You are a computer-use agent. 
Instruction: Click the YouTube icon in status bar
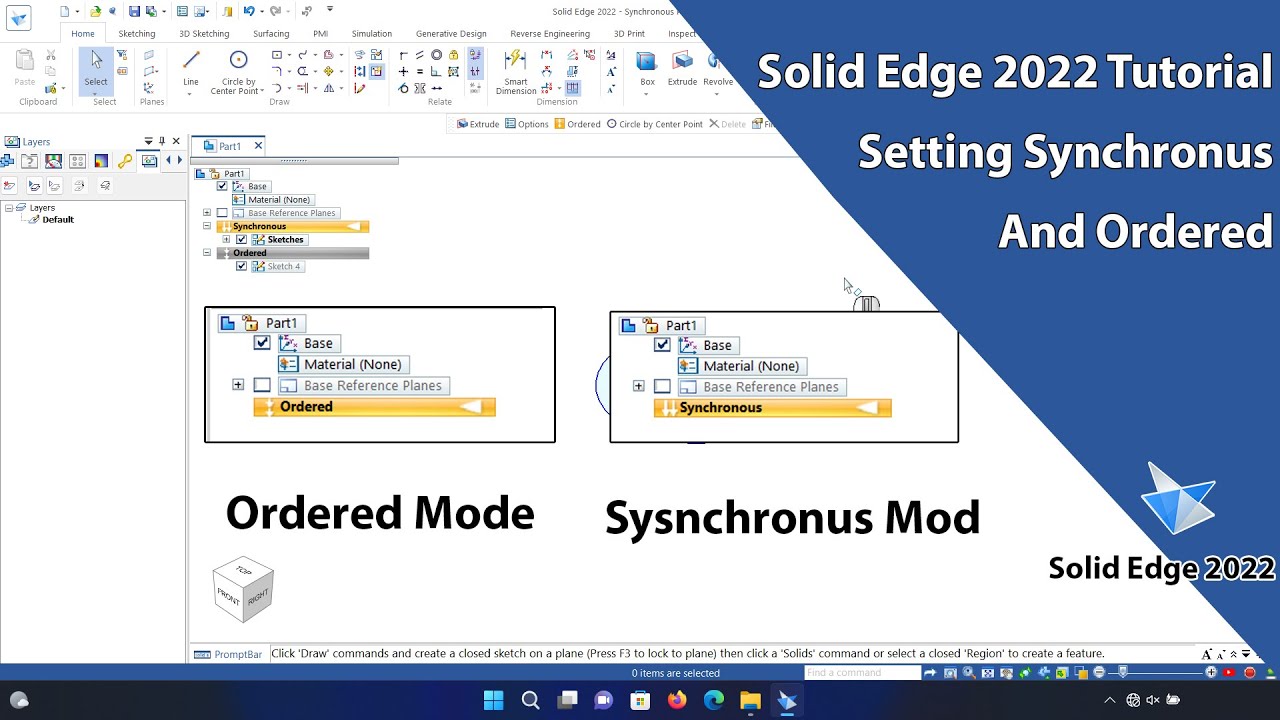[1230, 673]
